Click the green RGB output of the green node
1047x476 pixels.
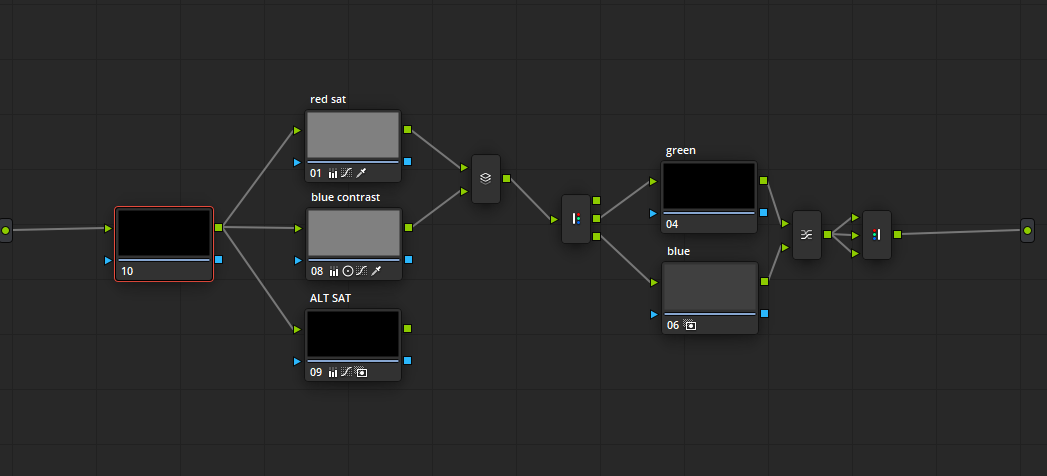click(x=763, y=180)
